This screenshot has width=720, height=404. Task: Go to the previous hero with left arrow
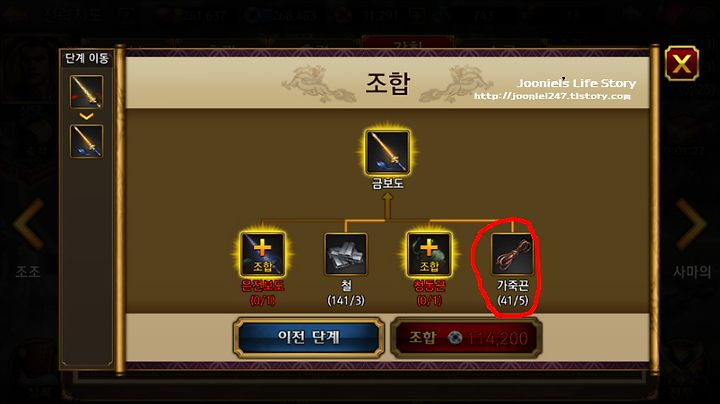tap(29, 224)
